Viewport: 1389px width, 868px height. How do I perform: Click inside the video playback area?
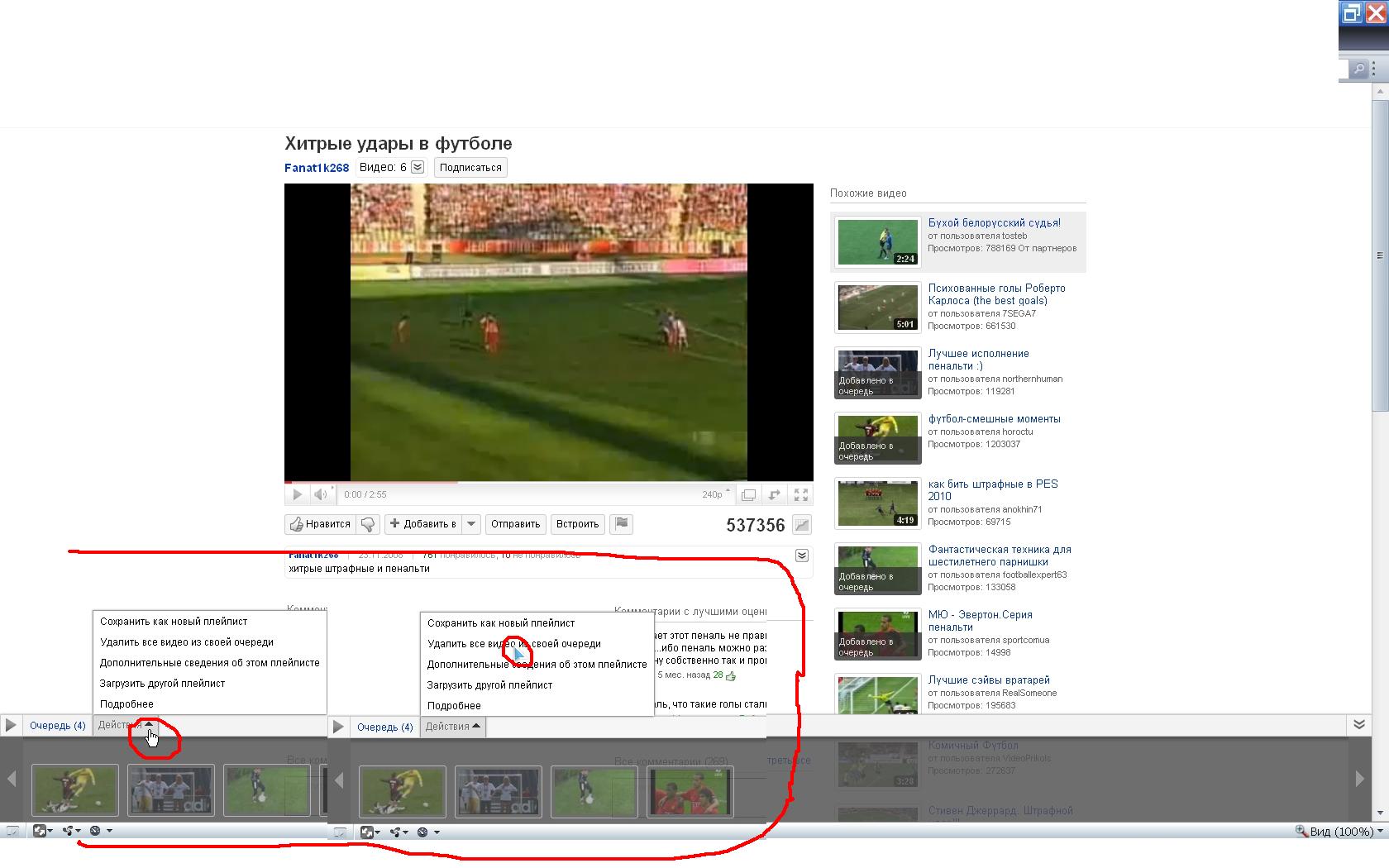(x=549, y=331)
